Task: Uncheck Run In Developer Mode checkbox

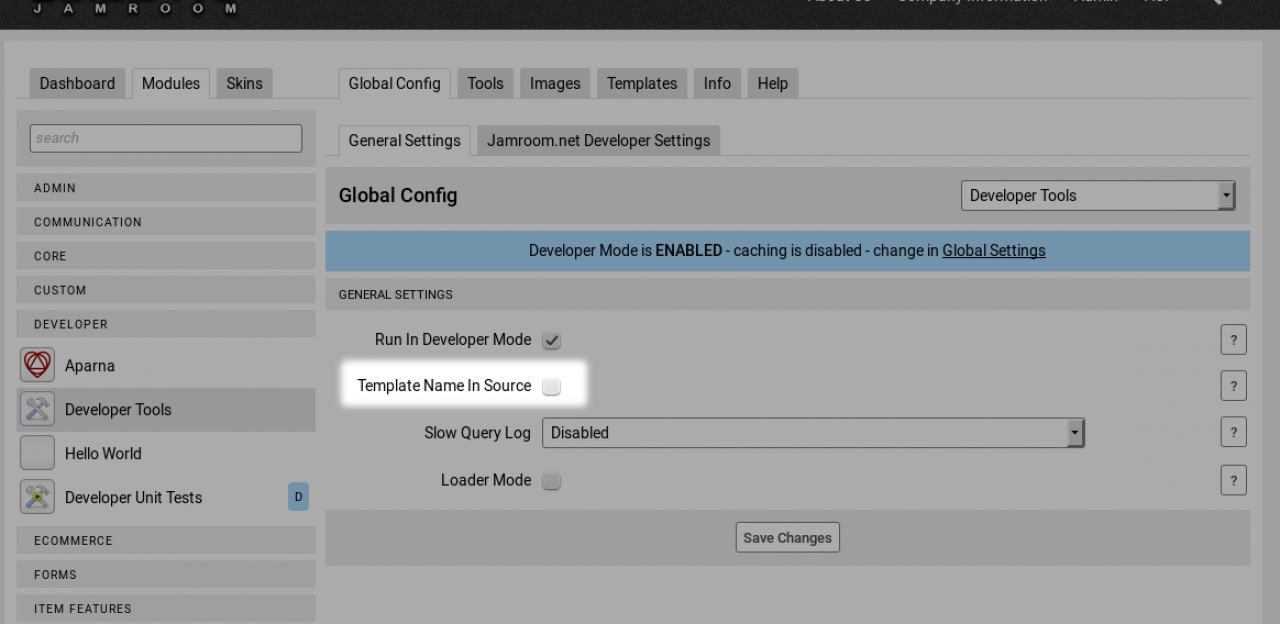Action: (551, 340)
